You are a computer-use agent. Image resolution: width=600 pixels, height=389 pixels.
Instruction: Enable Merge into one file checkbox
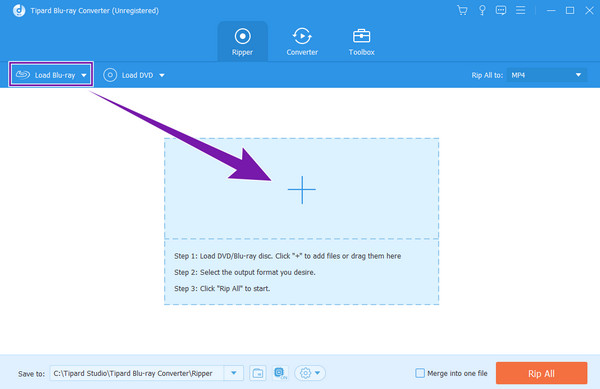tap(420, 373)
